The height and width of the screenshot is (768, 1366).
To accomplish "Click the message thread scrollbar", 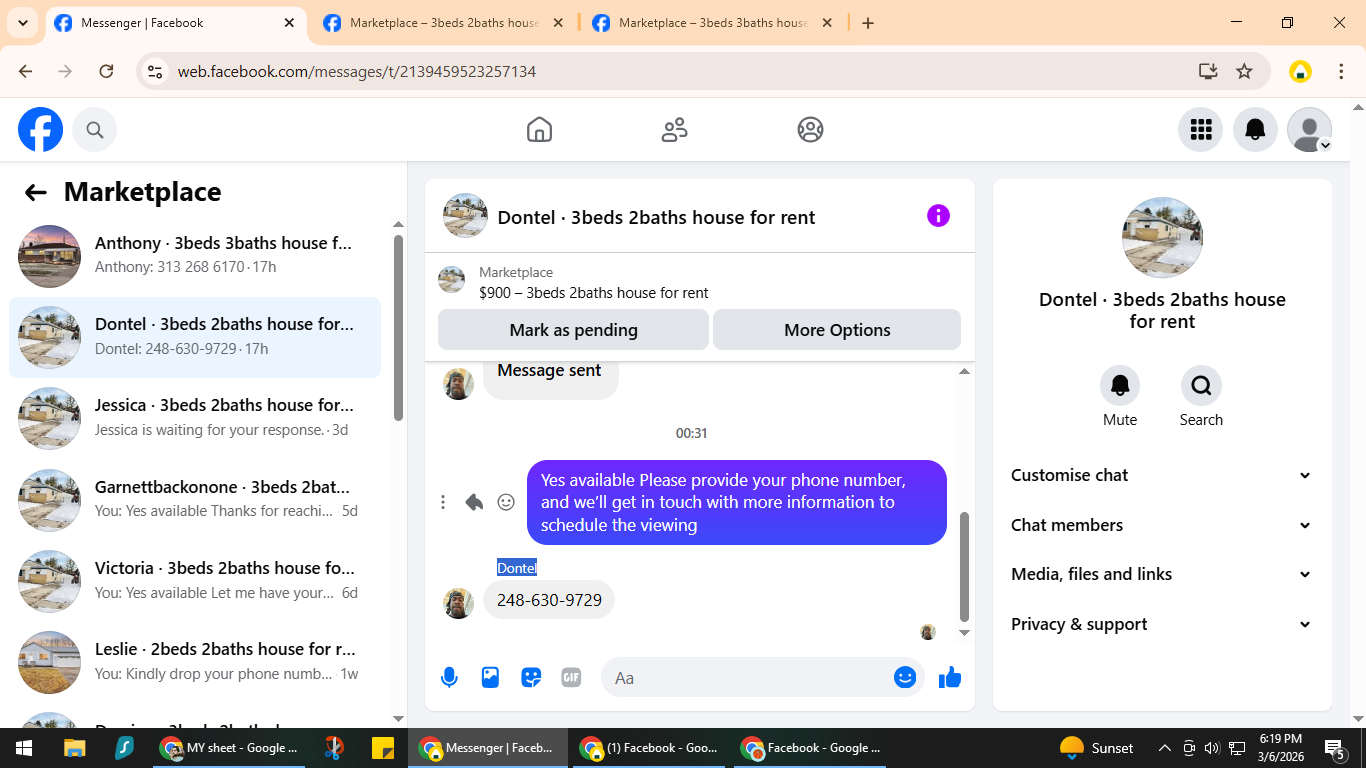I will (964, 567).
